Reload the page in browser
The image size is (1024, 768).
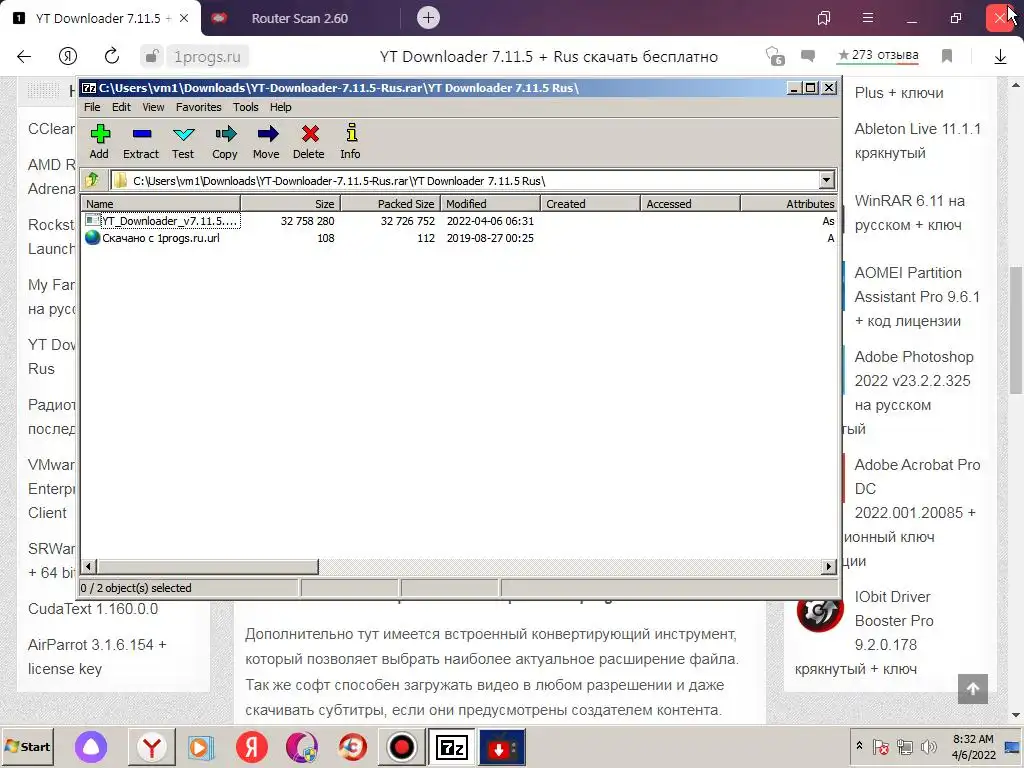[x=112, y=56]
